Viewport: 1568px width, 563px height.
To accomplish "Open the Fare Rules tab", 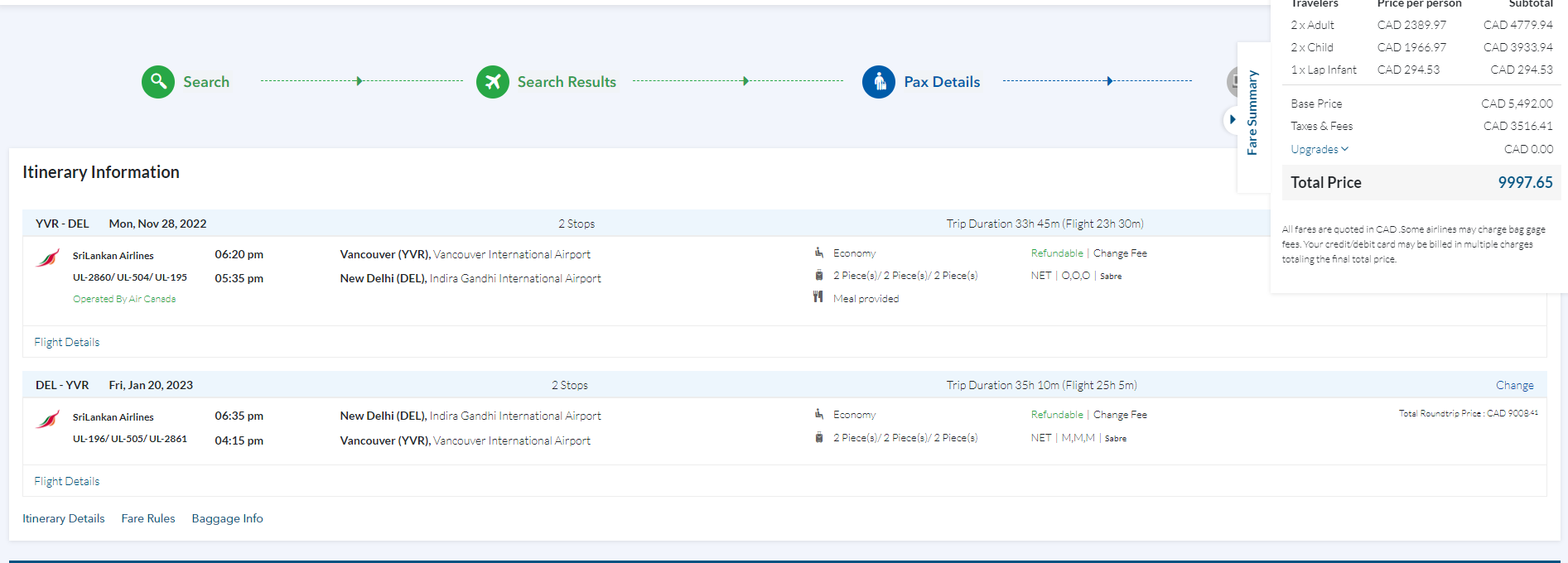I will tap(148, 518).
